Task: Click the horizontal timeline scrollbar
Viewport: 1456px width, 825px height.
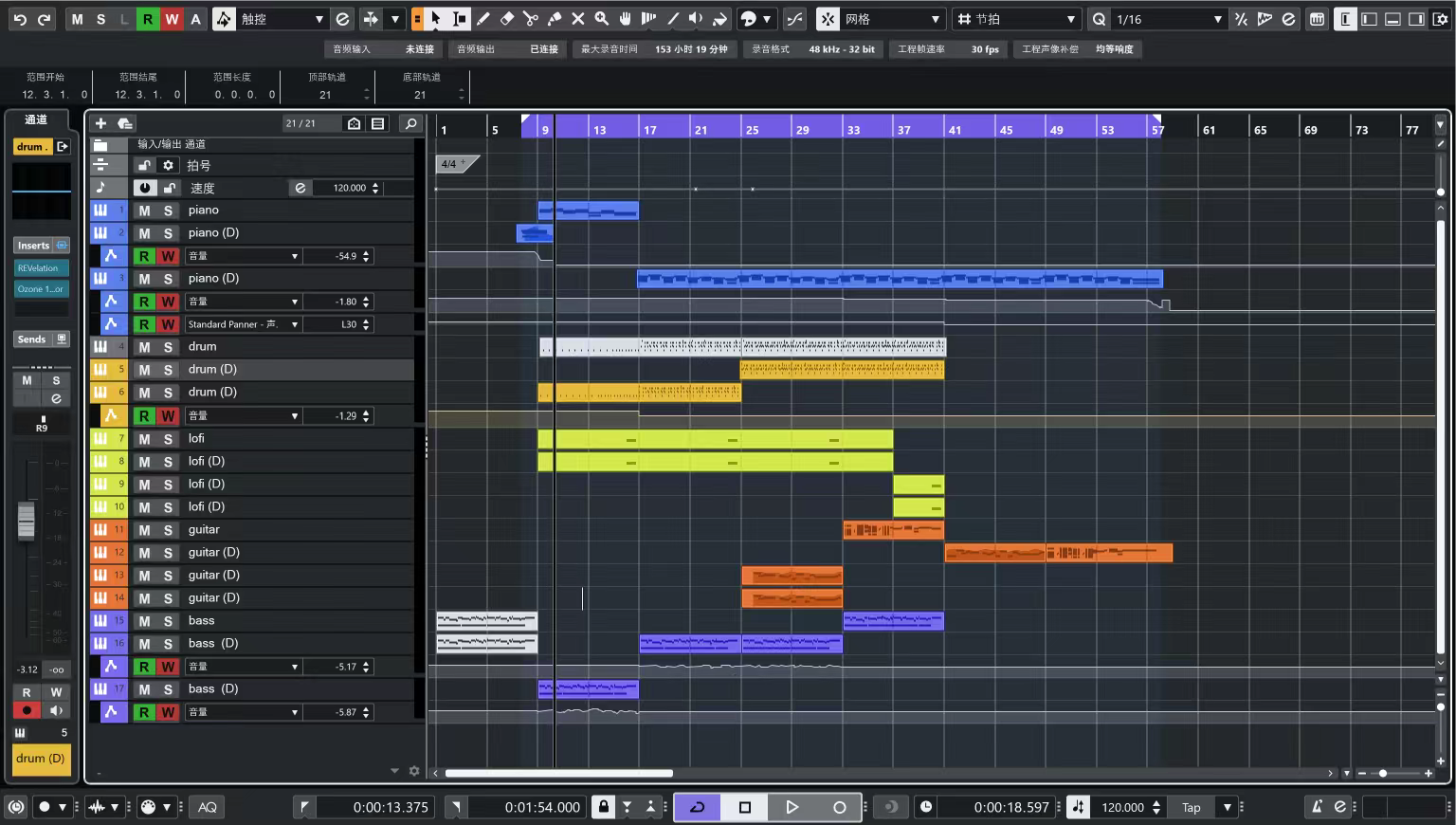Action: [559, 774]
